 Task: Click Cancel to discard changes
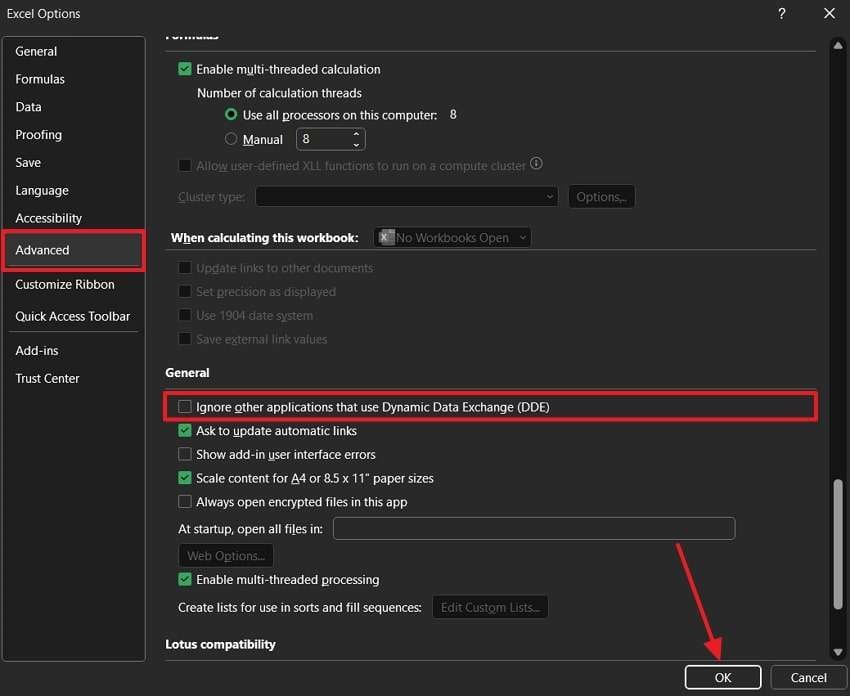click(808, 678)
